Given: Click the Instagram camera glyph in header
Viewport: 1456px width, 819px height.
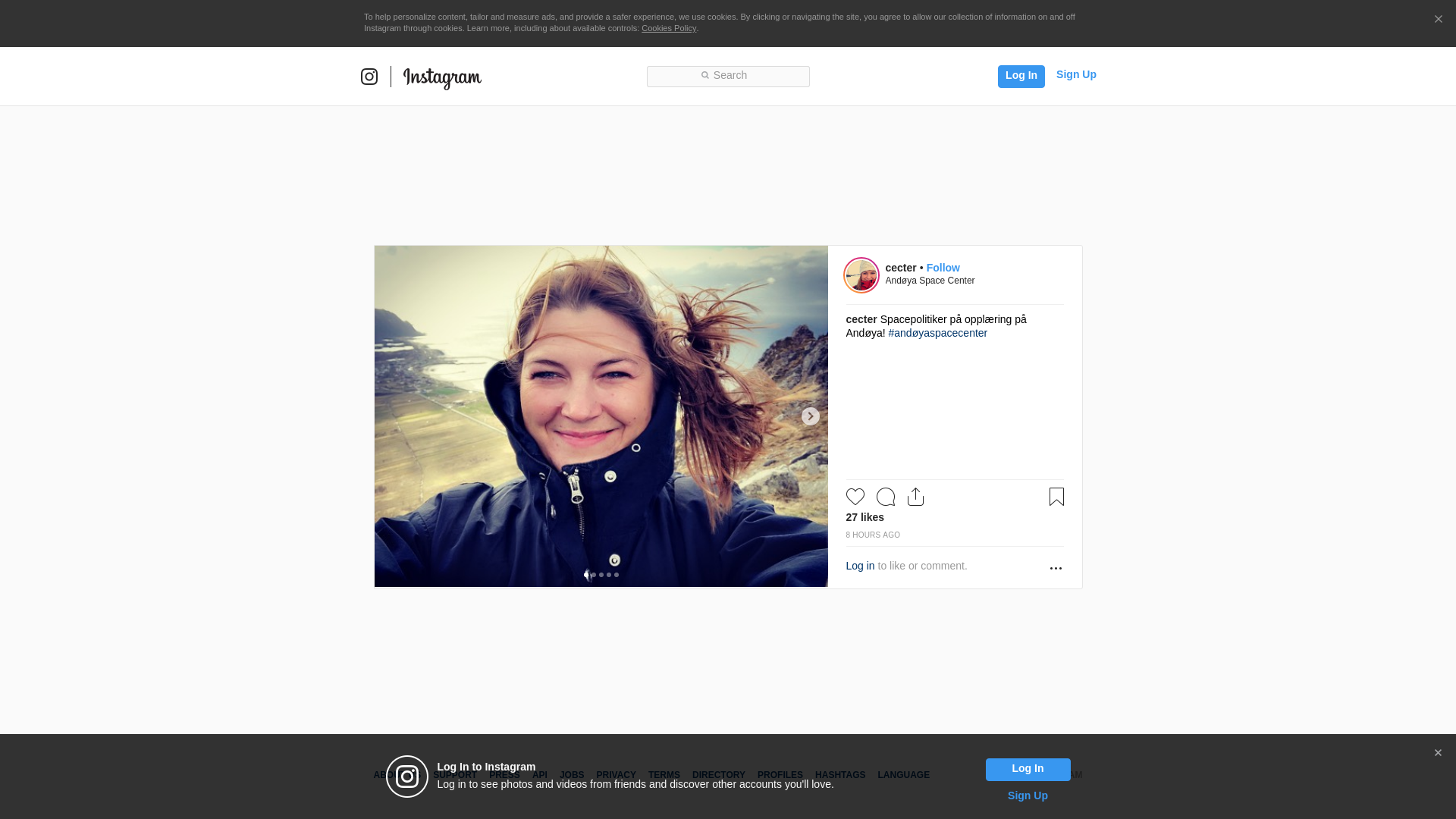Looking at the screenshot, I should pos(369,77).
